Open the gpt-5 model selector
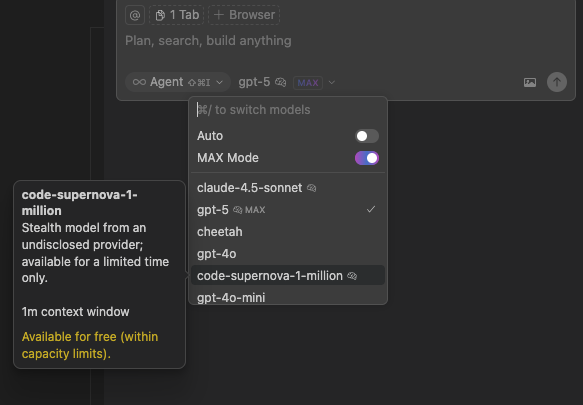This screenshot has width=583, height=405. 287,82
